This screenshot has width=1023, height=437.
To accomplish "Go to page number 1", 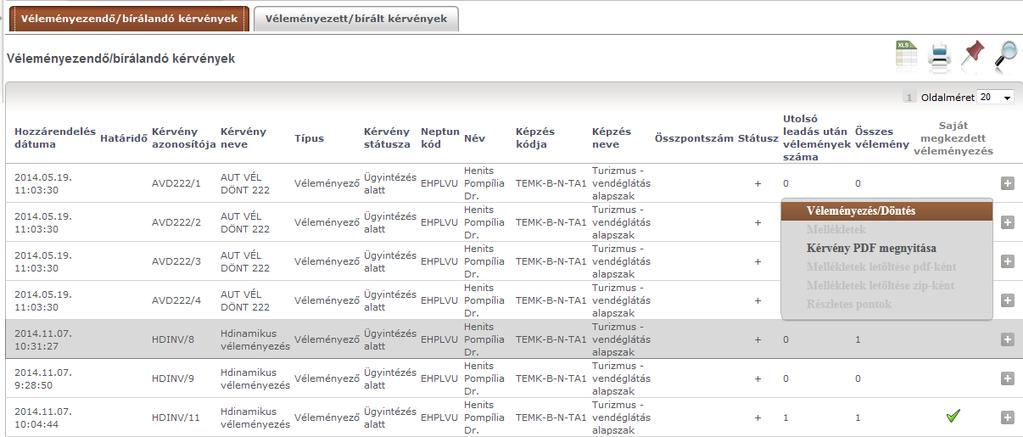I will coord(909,97).
